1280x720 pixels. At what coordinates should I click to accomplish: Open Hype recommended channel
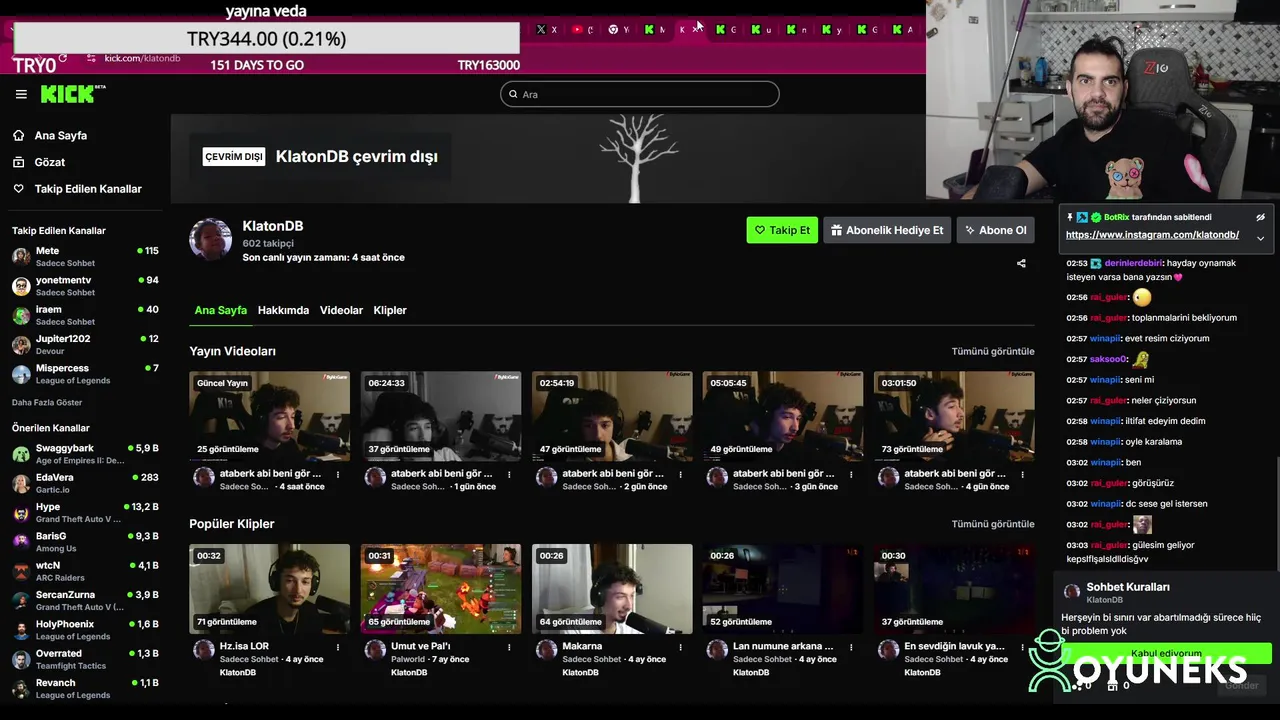click(84, 513)
